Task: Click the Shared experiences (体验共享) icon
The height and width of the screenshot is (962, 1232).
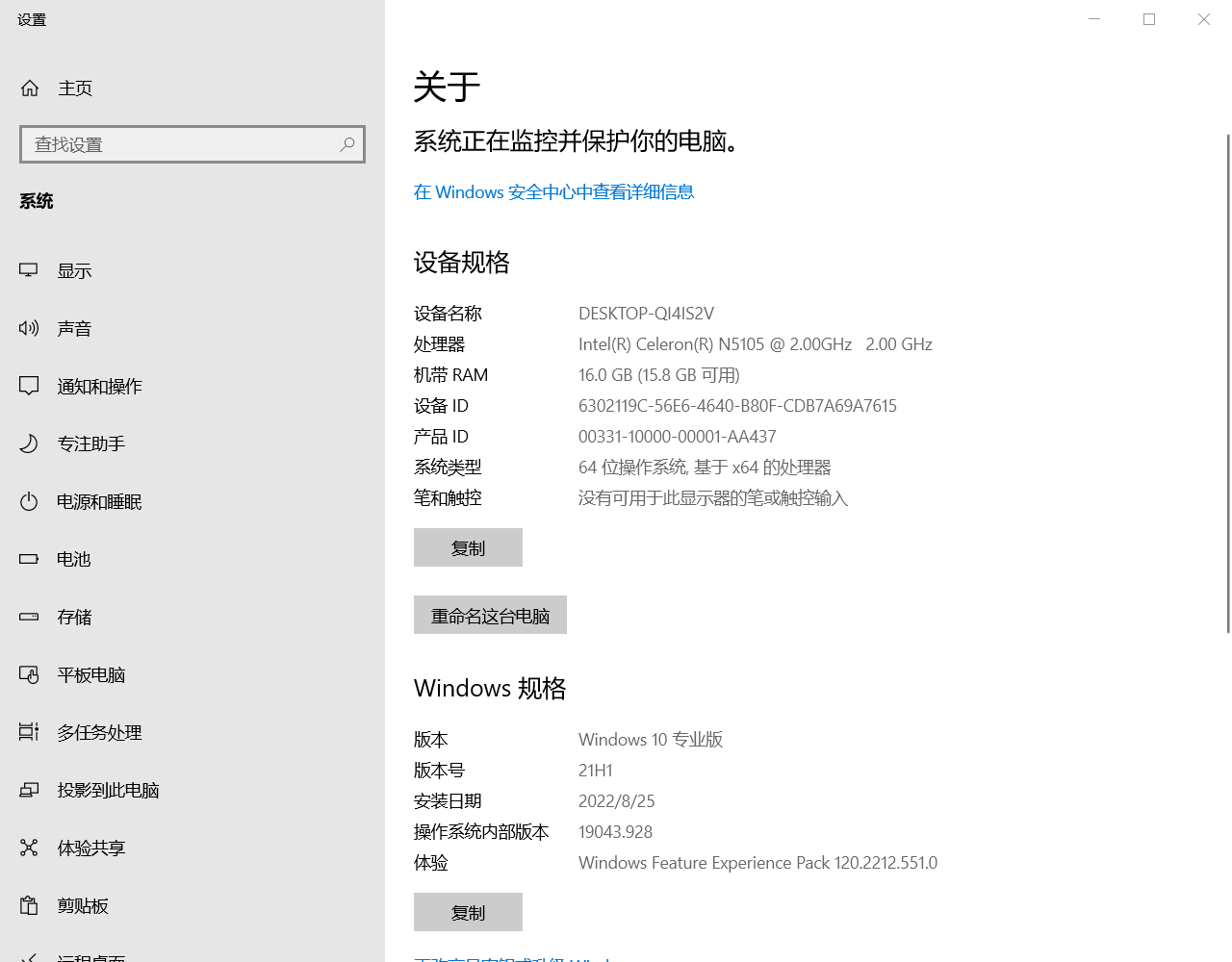Action: point(29,848)
